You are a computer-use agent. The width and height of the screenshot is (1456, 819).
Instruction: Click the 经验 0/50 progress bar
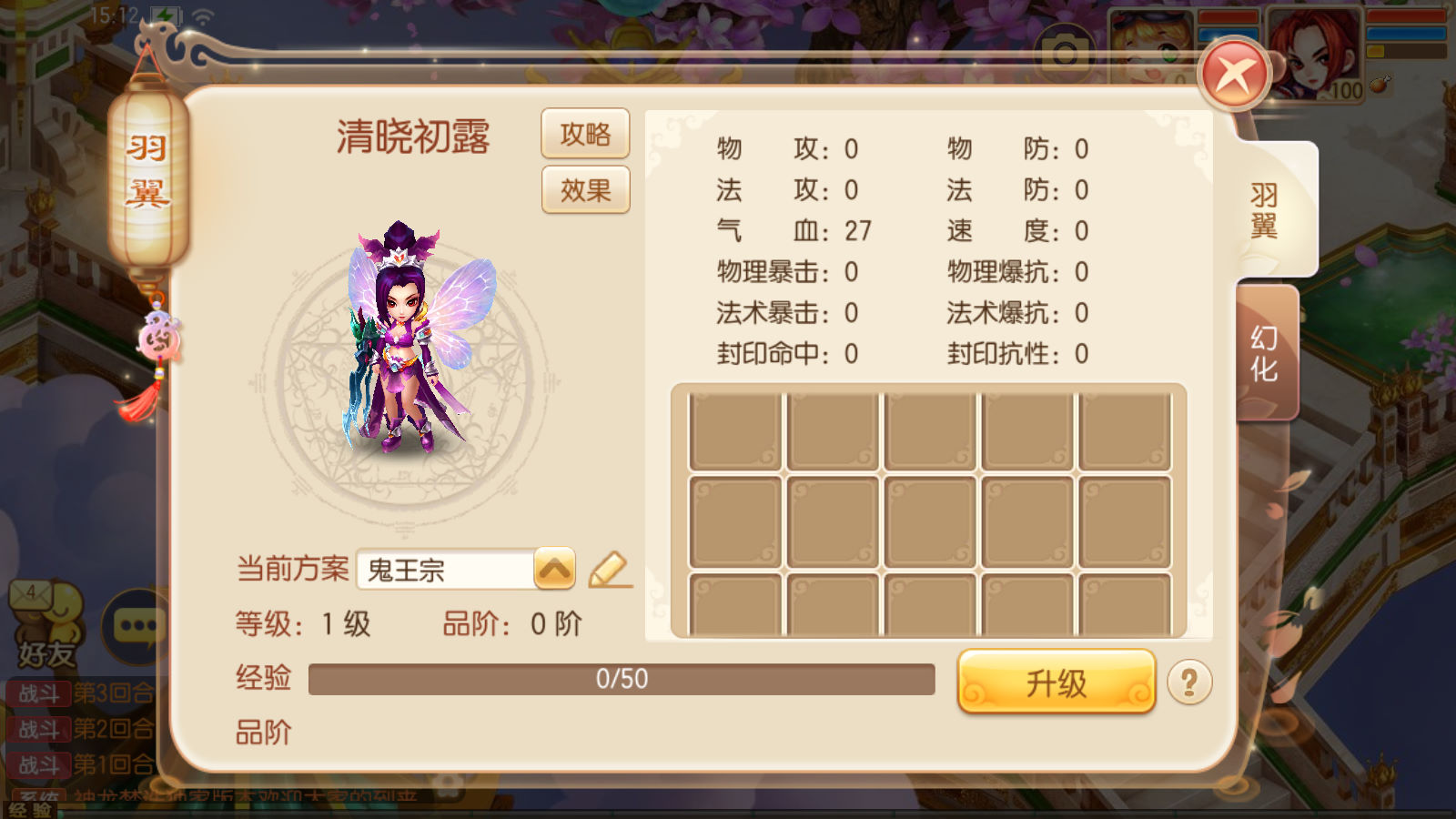(x=622, y=679)
